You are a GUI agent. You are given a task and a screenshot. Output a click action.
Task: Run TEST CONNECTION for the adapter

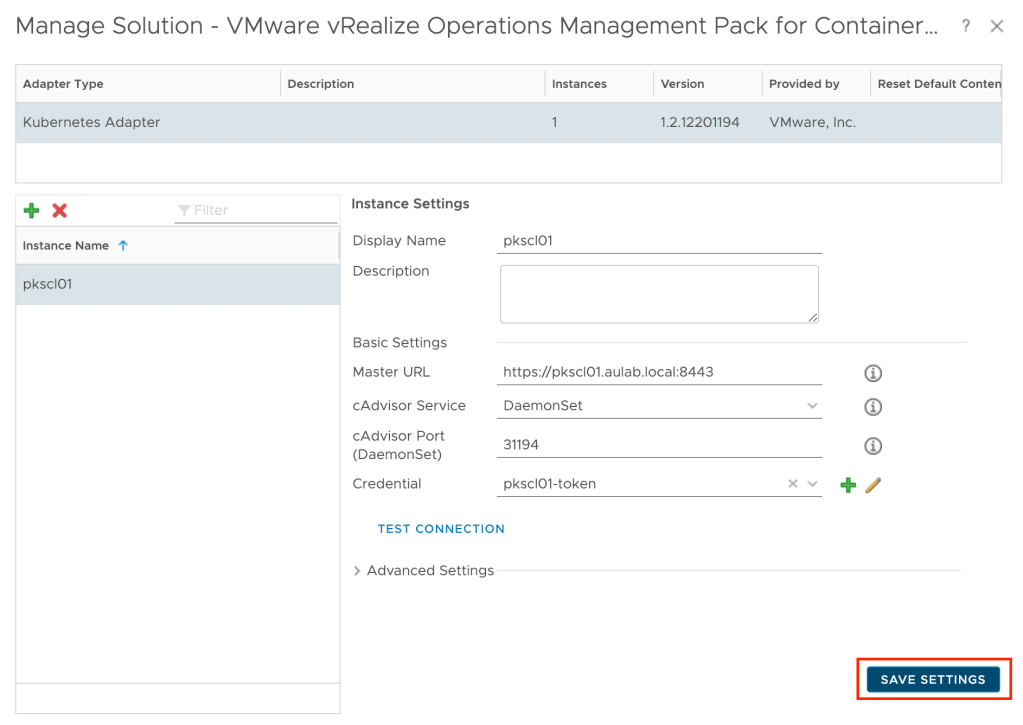(440, 528)
